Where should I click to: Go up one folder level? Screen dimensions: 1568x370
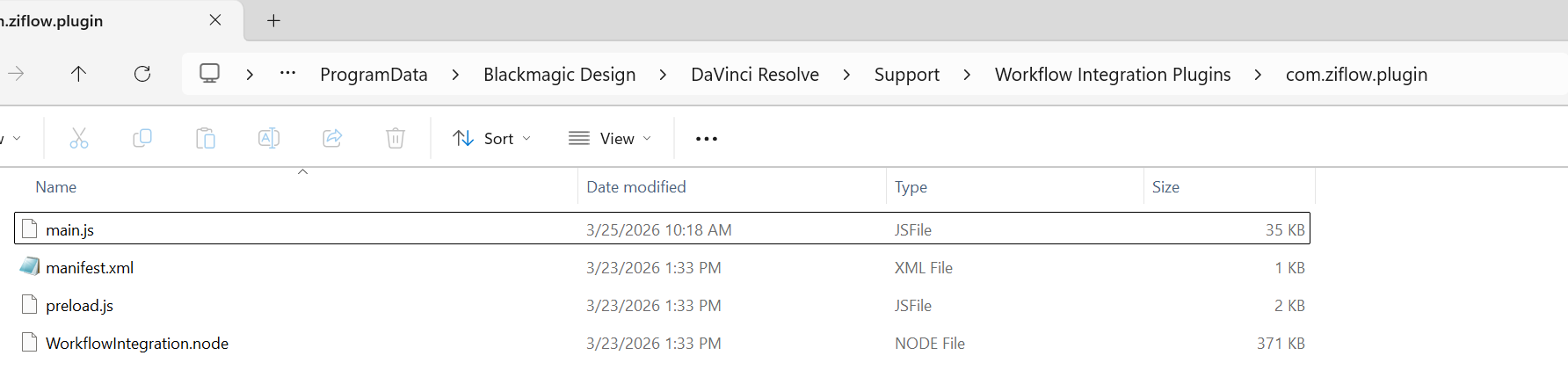pos(78,74)
